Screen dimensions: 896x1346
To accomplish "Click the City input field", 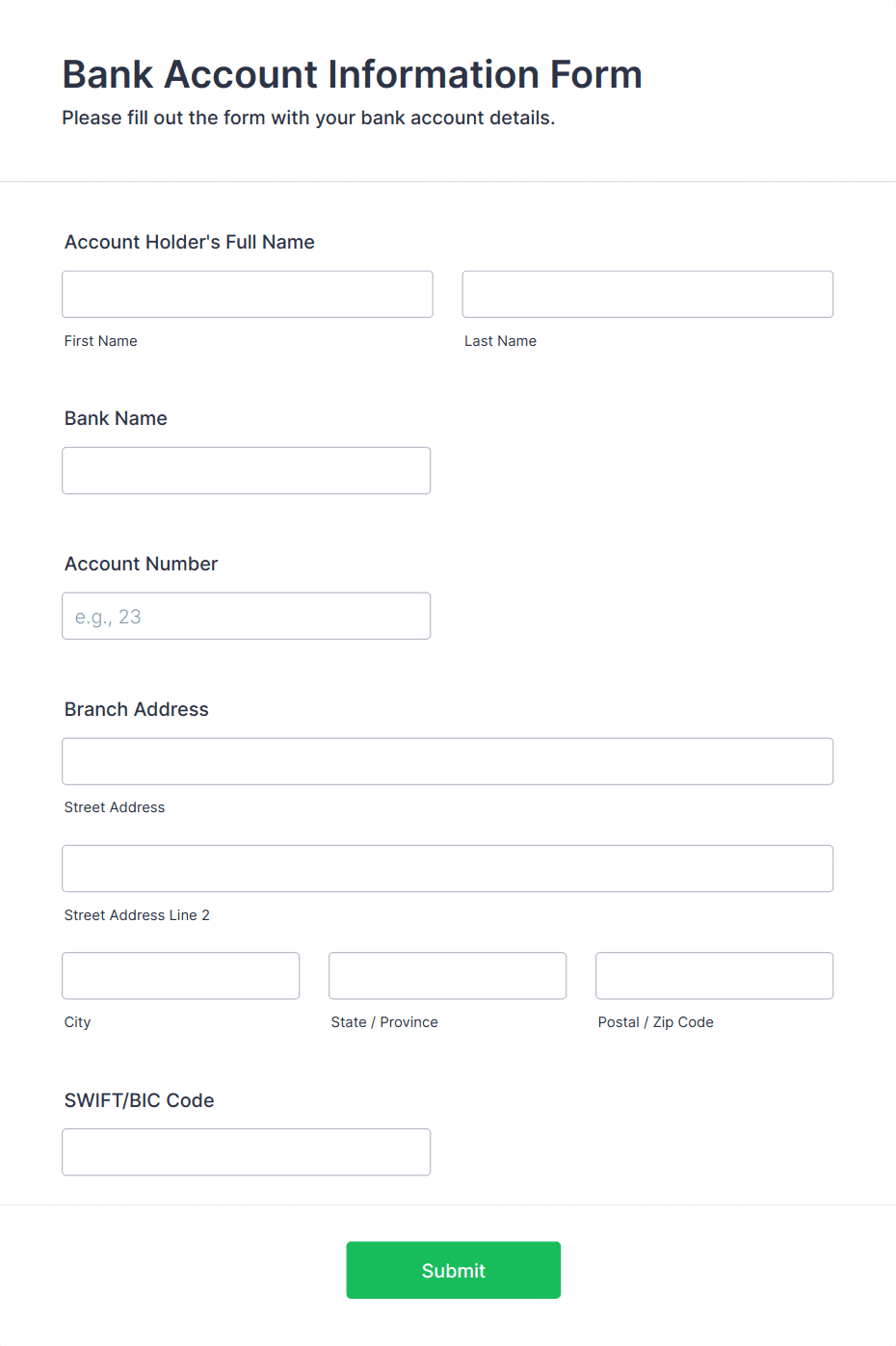I will pyautogui.click(x=180, y=975).
